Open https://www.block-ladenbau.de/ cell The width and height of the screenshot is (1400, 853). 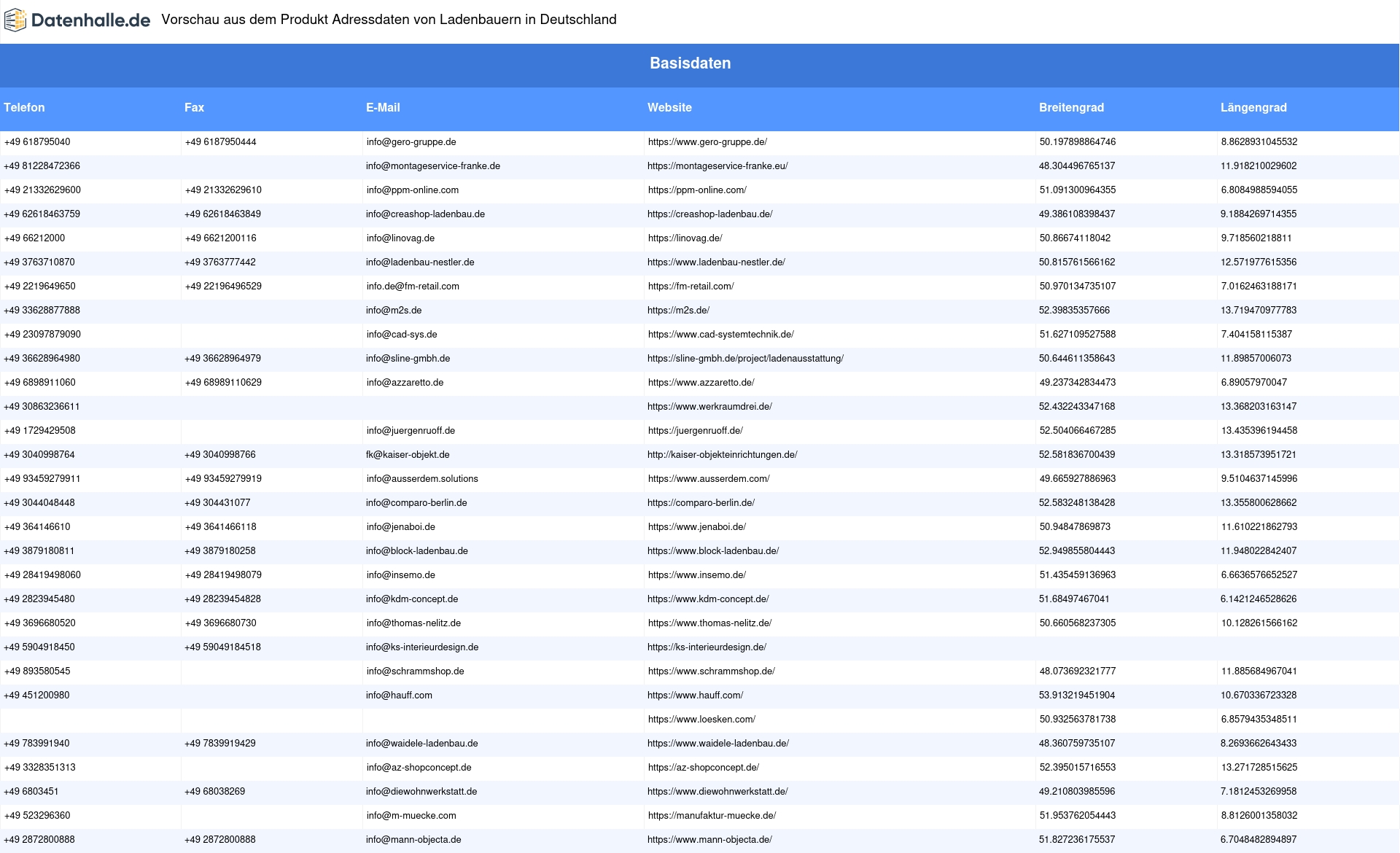(x=713, y=551)
